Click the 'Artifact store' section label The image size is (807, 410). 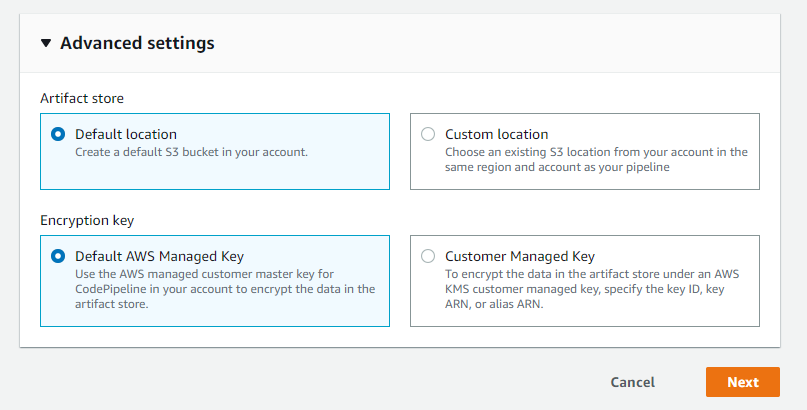[82, 98]
